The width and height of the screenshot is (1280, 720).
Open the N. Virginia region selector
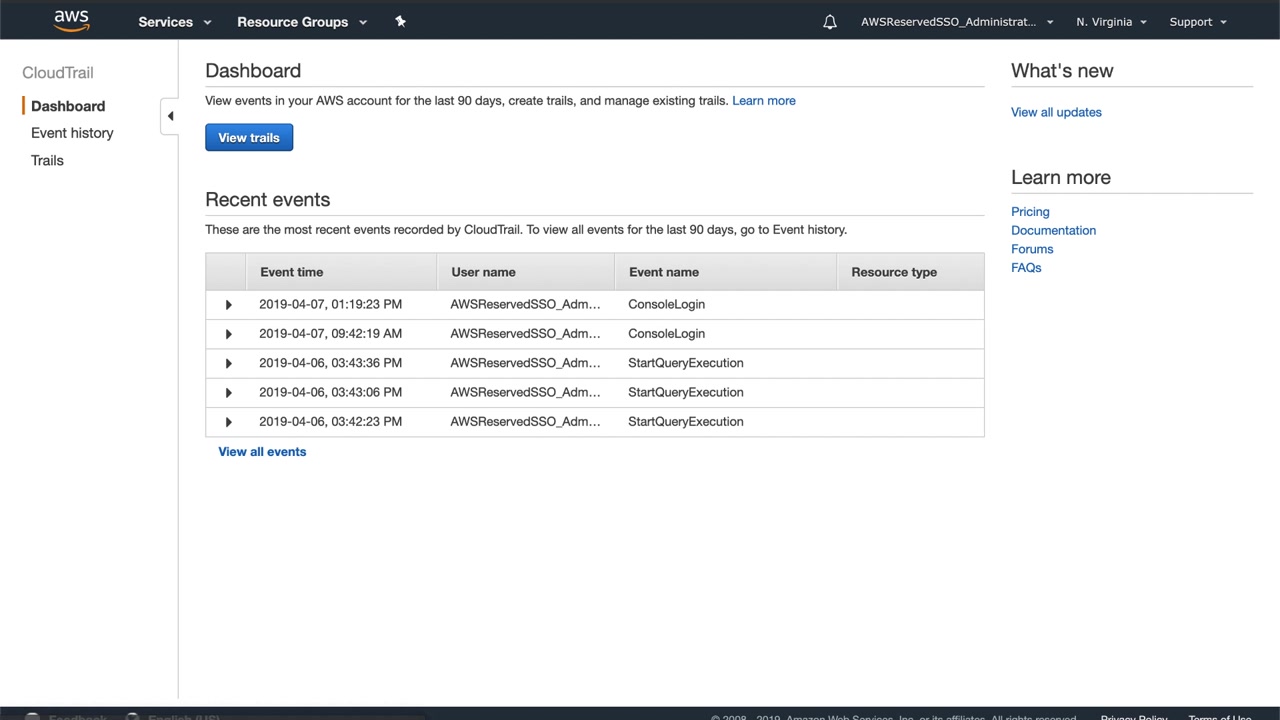(x=1110, y=21)
